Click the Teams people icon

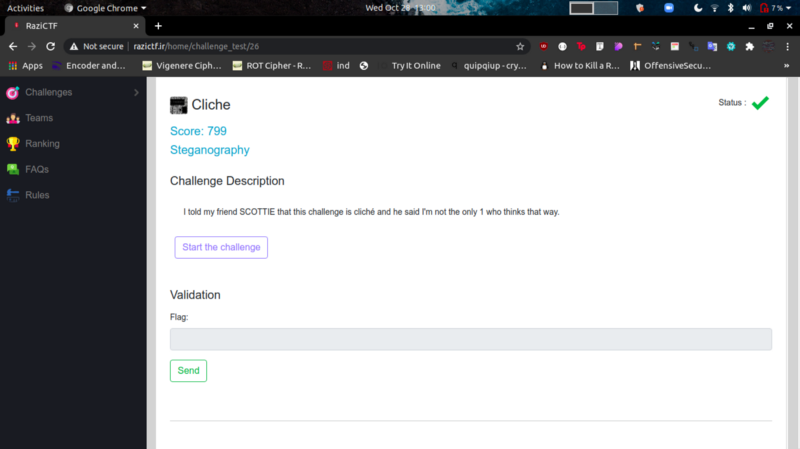tap(13, 118)
